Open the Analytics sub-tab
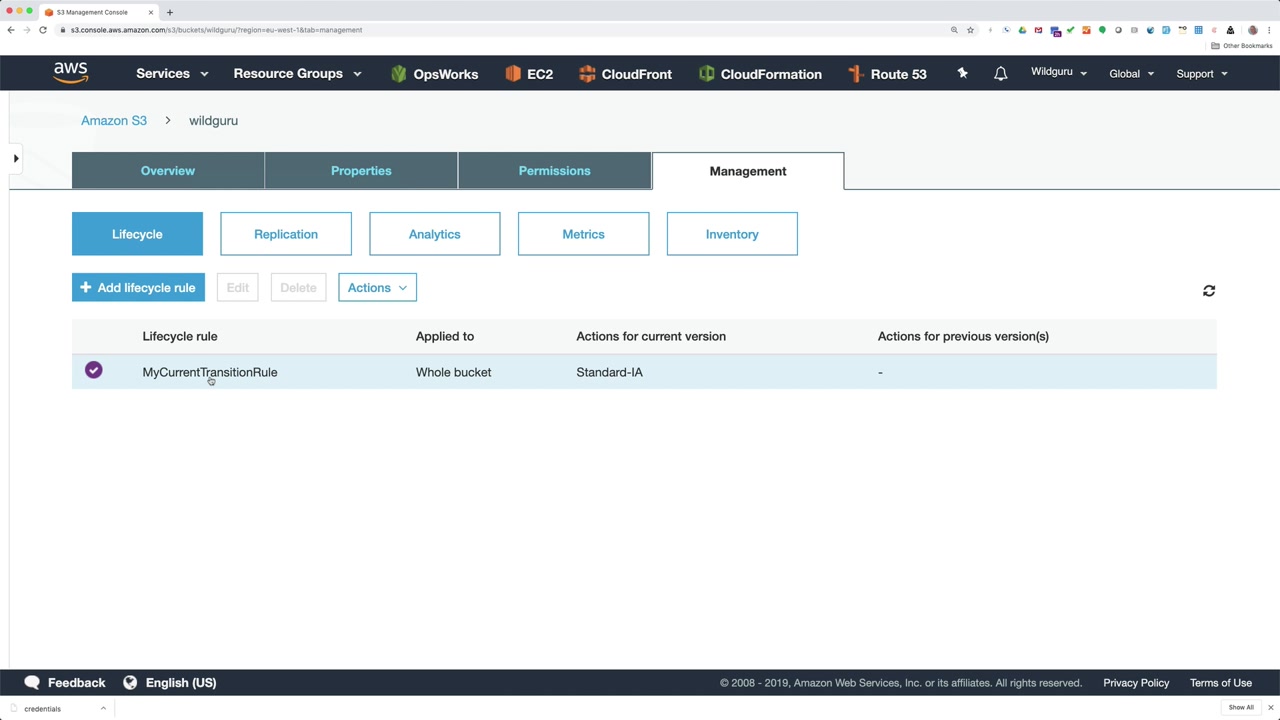The height and width of the screenshot is (720, 1280). tap(434, 234)
